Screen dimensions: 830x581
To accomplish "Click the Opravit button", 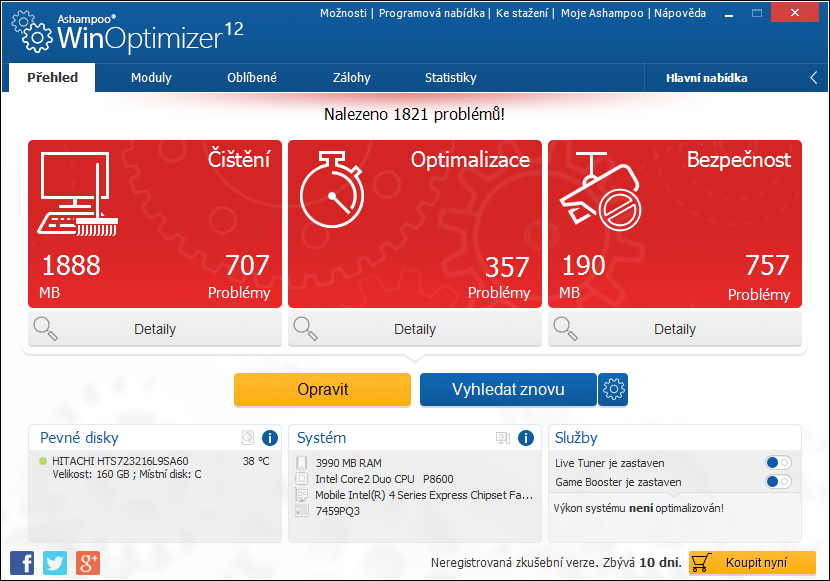I will point(322,389).
